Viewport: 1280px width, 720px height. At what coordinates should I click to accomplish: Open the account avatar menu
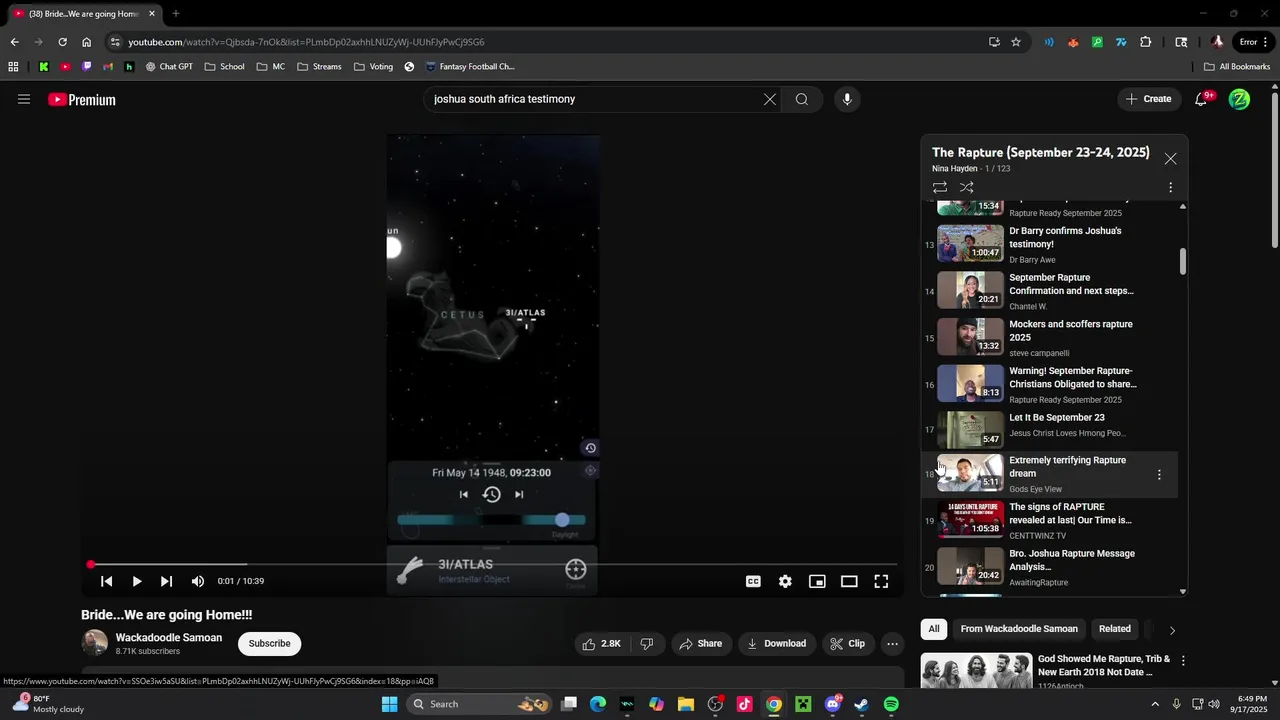pyautogui.click(x=1239, y=99)
